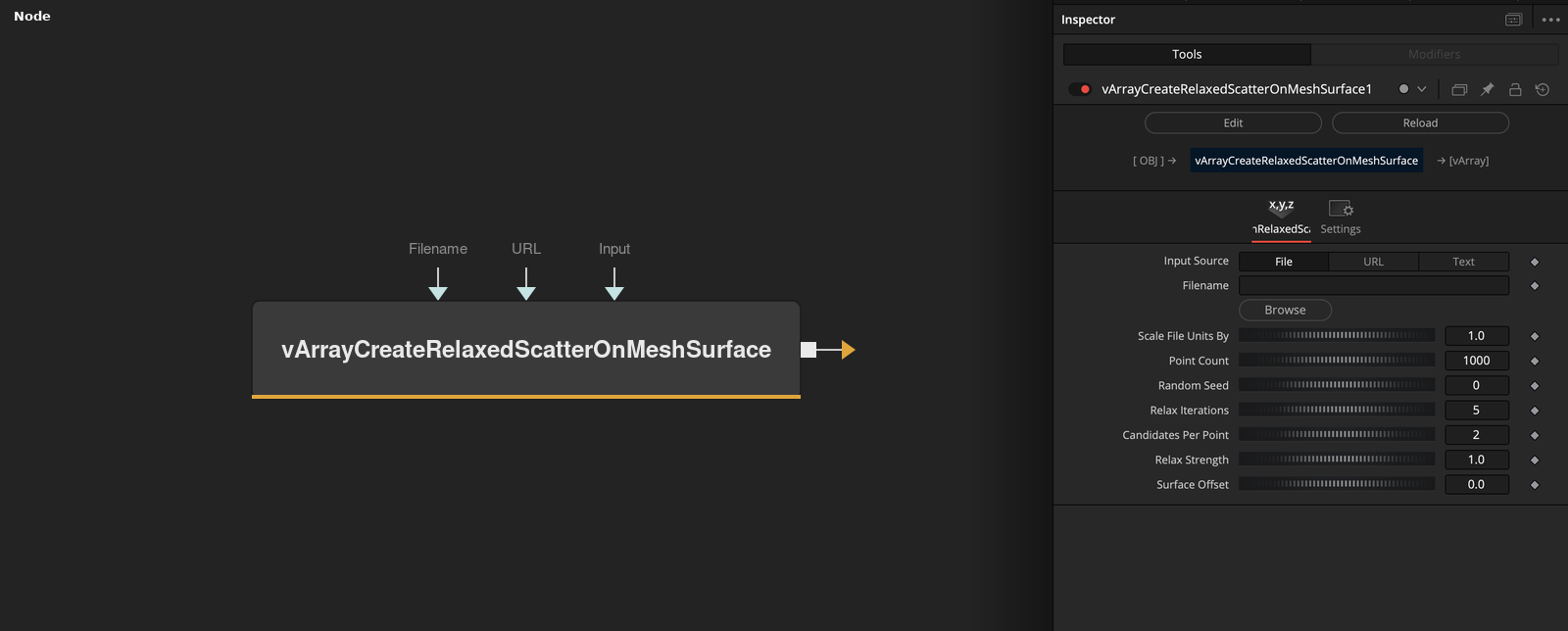Click the Point Count value field 1000
Image resolution: width=1568 pixels, height=631 pixels.
[1477, 361]
